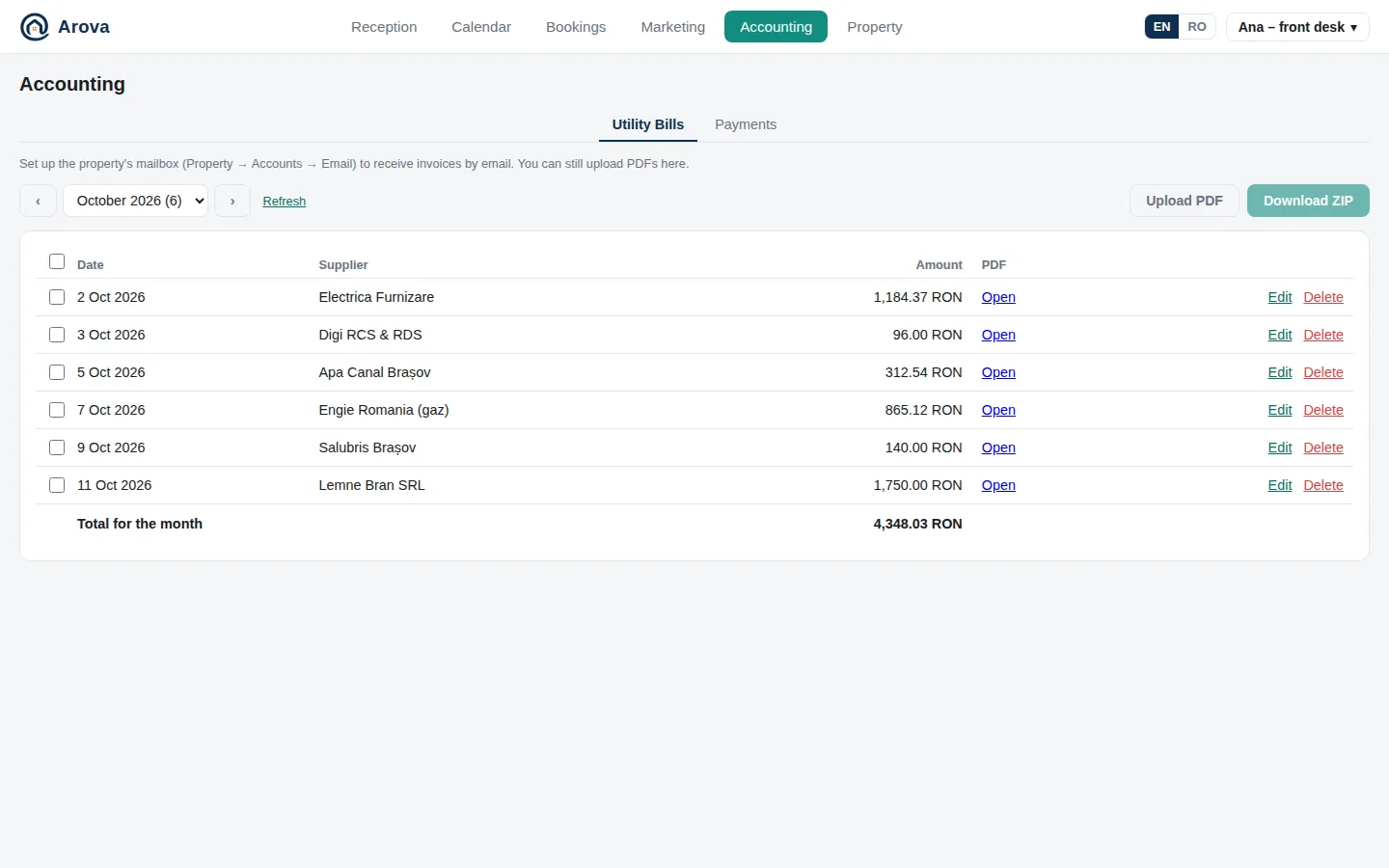
Task: Check the Digi RCS & RDS row checkbox
Action: pyautogui.click(x=57, y=335)
